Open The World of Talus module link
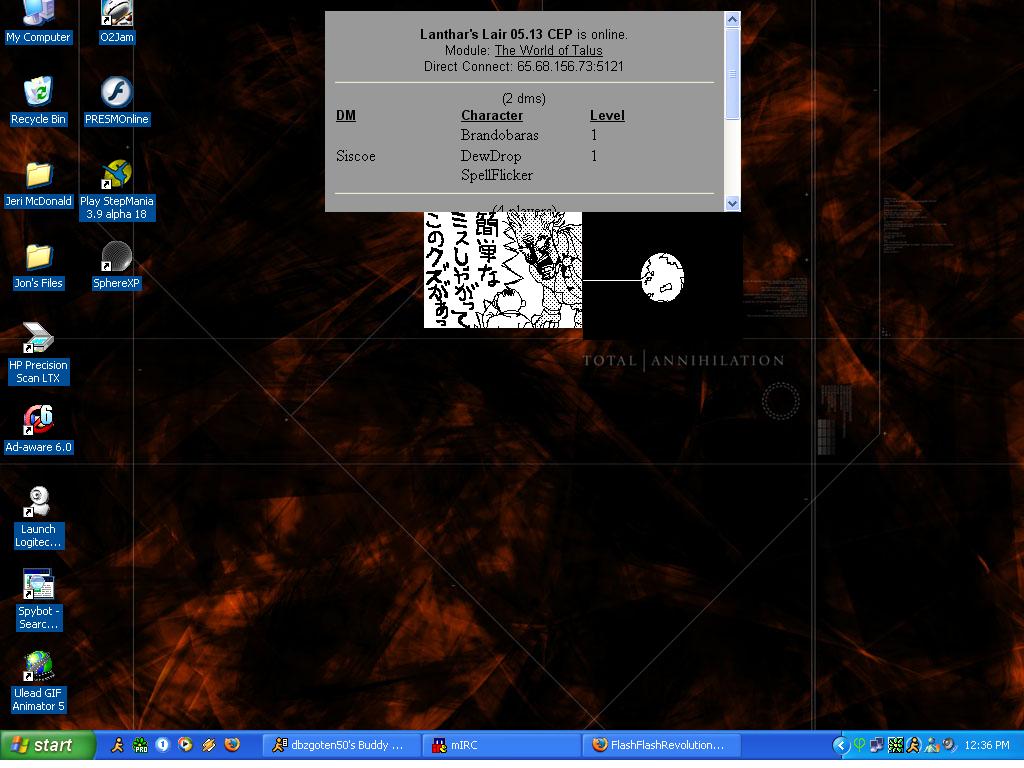 [x=549, y=50]
